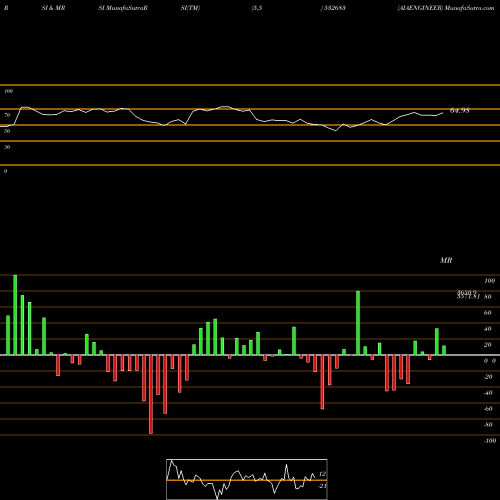Click the '(5,5' parameter text in header
This screenshot has width=500, height=500.
tap(257, 8)
